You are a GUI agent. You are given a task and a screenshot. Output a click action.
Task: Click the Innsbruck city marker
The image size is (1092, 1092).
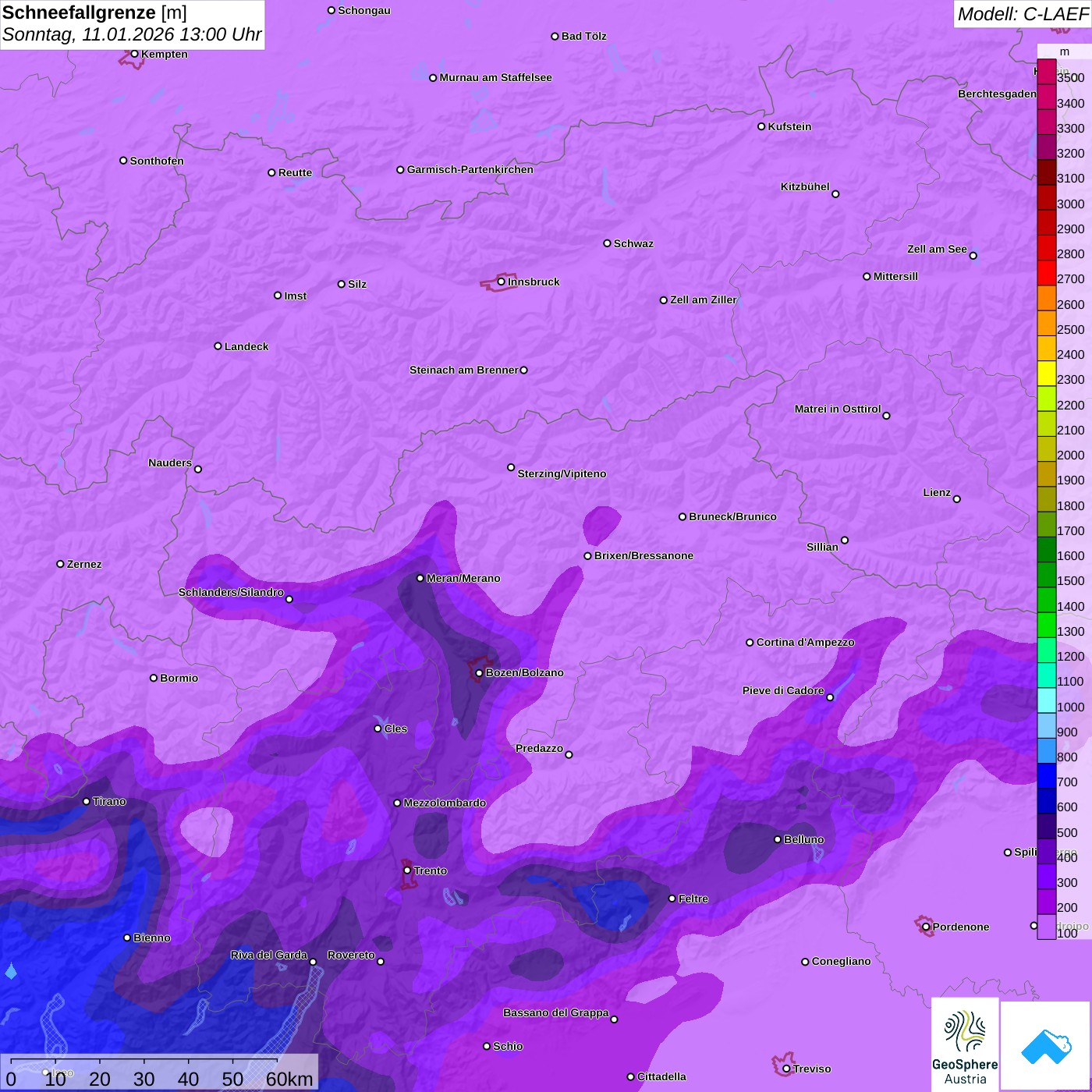click(x=502, y=282)
